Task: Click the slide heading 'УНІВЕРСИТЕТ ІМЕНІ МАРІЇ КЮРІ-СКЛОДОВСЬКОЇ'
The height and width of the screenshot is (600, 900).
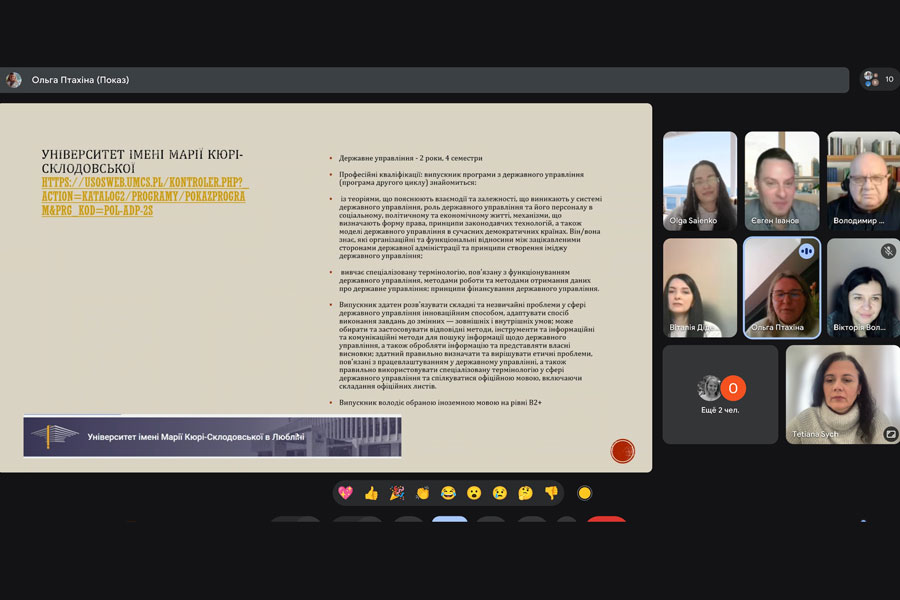Action: coord(142,161)
